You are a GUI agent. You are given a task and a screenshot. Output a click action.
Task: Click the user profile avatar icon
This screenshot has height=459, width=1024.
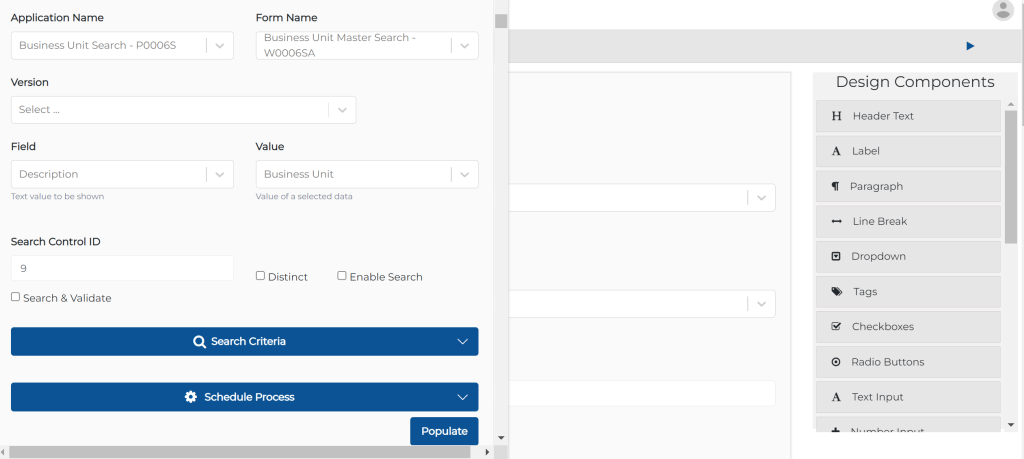click(x=1002, y=11)
